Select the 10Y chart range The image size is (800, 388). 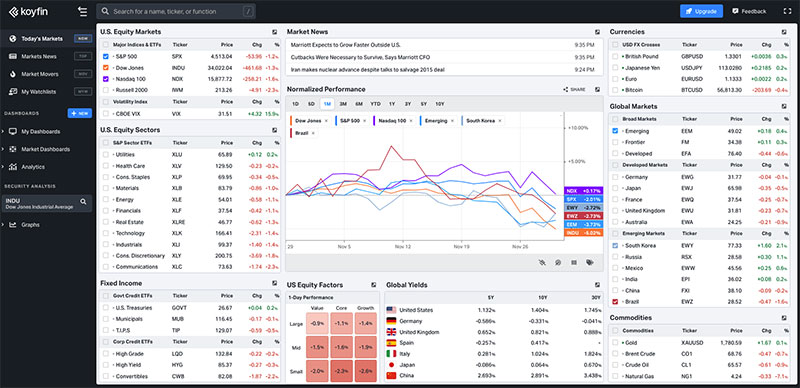tap(440, 104)
